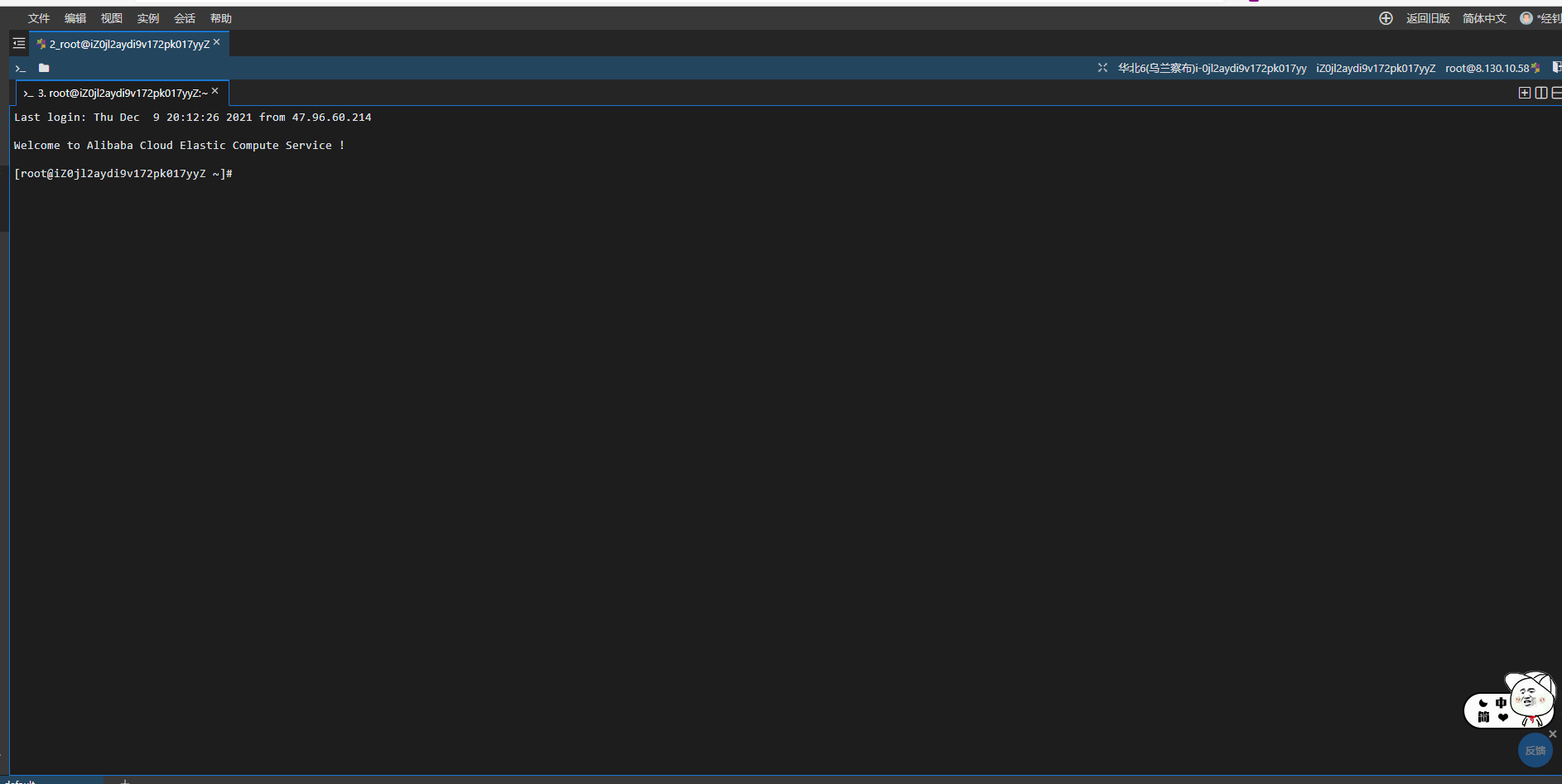
Task: Split the terminal horizontally
Action: 1556,93
